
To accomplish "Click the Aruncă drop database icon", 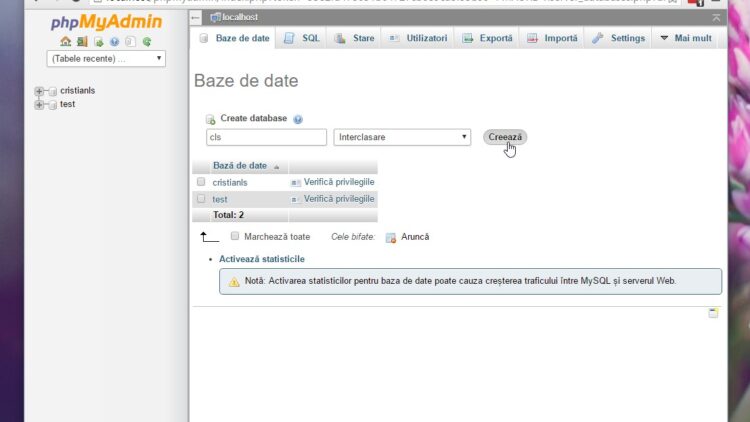I will [391, 237].
